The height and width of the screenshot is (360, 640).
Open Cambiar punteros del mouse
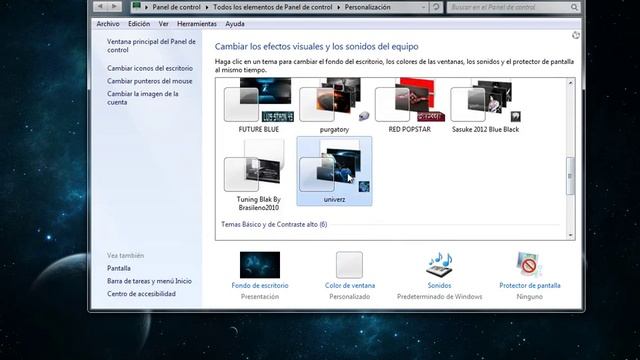point(149,81)
